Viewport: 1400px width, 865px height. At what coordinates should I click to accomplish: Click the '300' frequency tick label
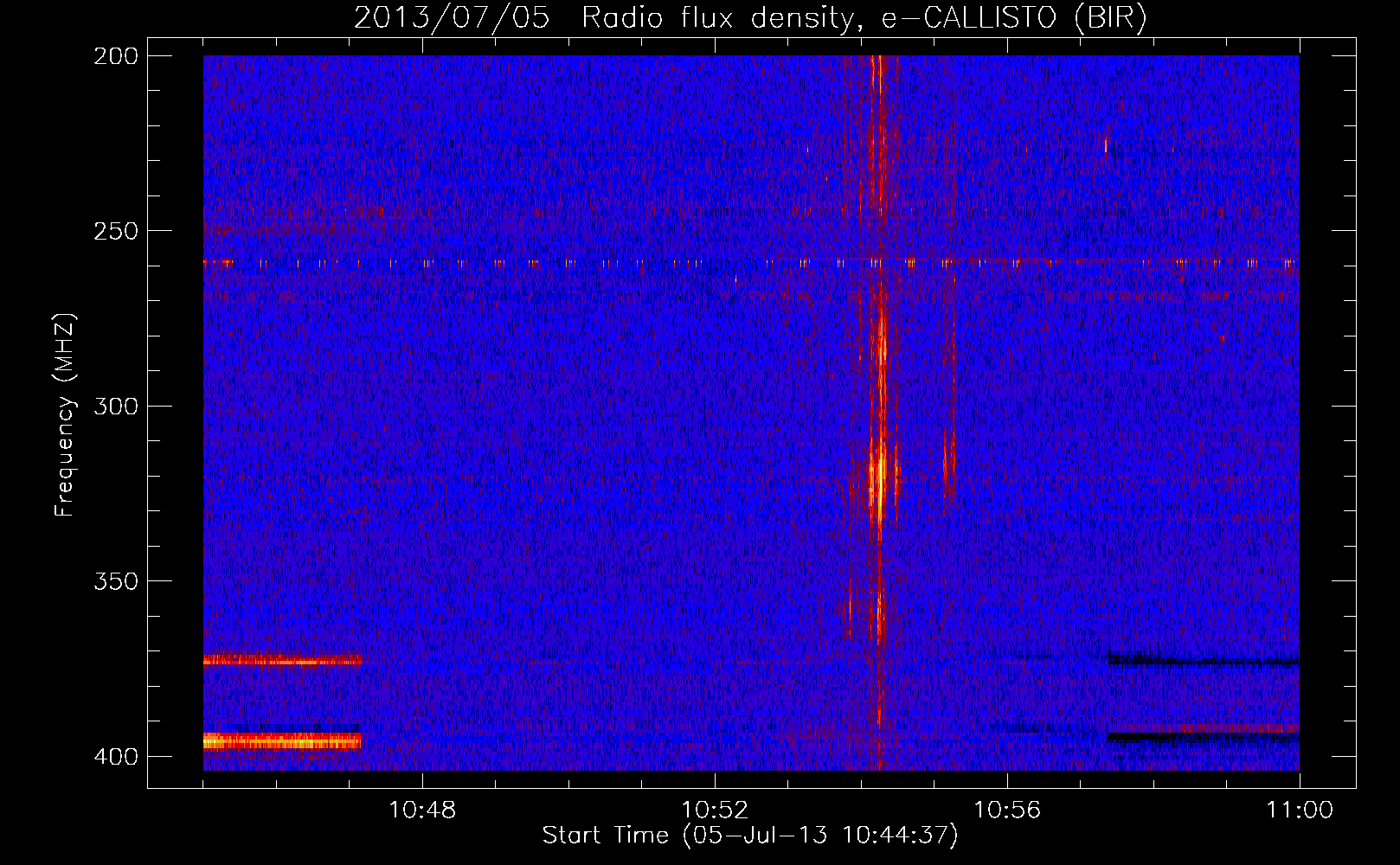(116, 407)
